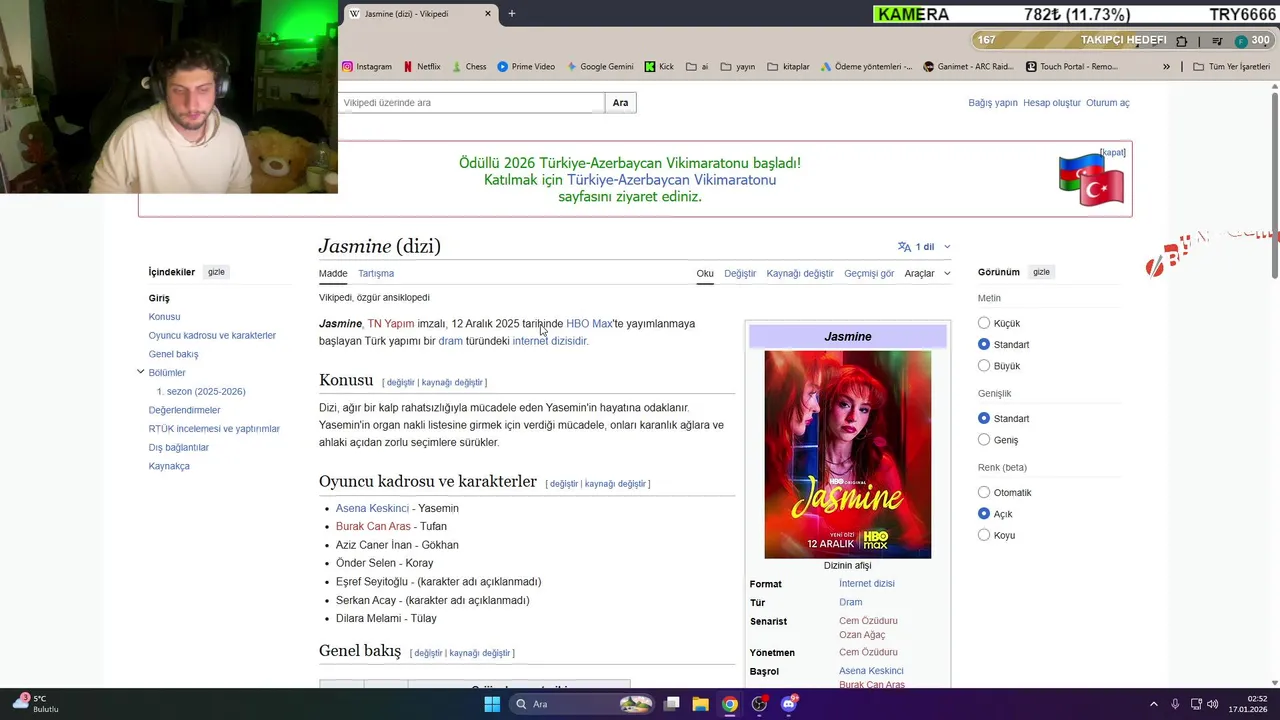This screenshot has height=720, width=1280.
Task: Select the Oku view tab
Action: 705,273
